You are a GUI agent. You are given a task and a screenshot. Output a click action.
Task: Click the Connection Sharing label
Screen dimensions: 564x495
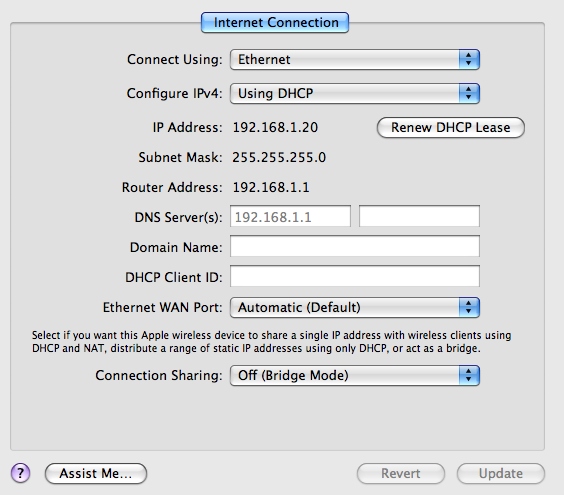click(159, 375)
